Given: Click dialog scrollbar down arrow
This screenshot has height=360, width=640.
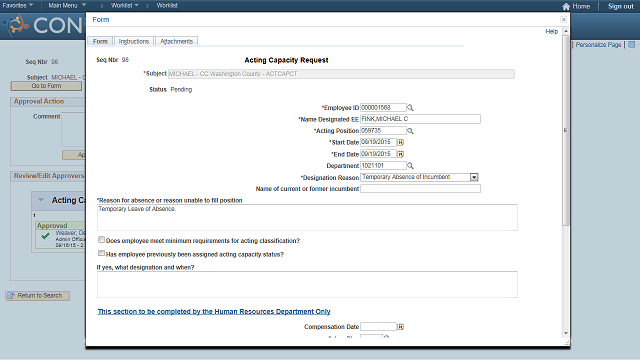Looking at the screenshot, I should coord(566,333).
